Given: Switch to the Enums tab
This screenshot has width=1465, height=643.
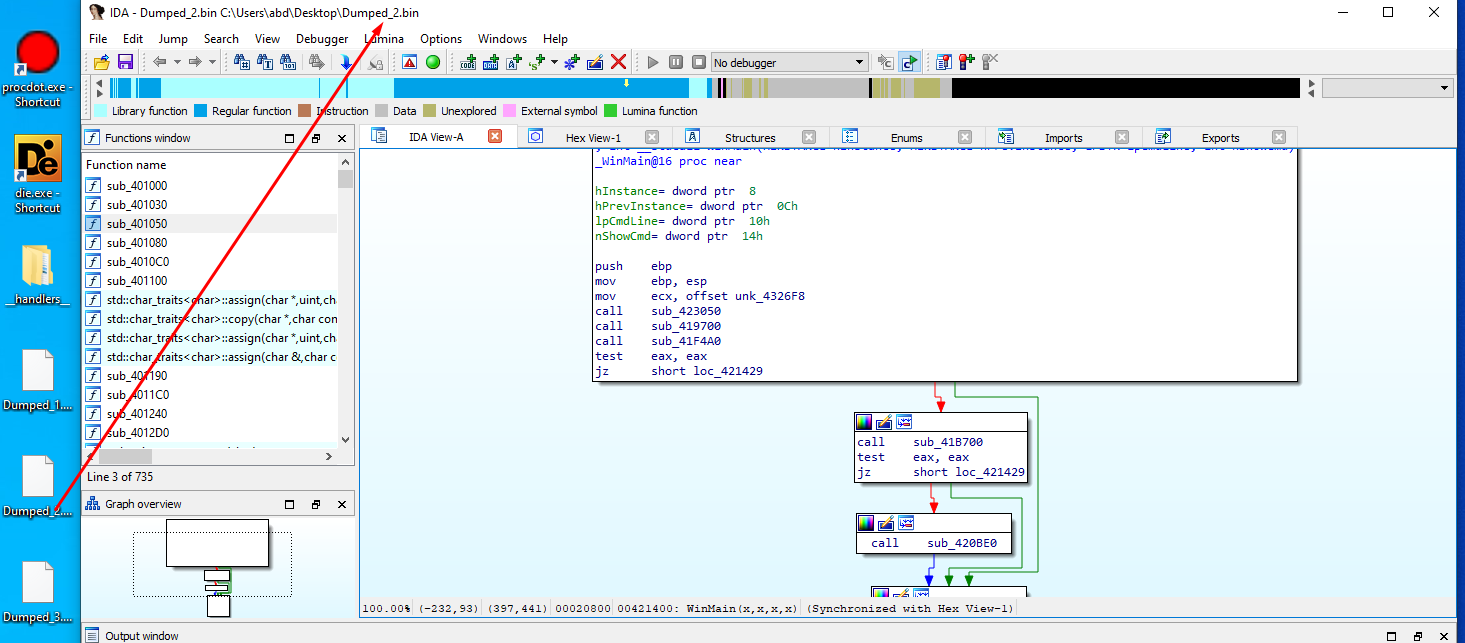Looking at the screenshot, I should tap(906, 138).
